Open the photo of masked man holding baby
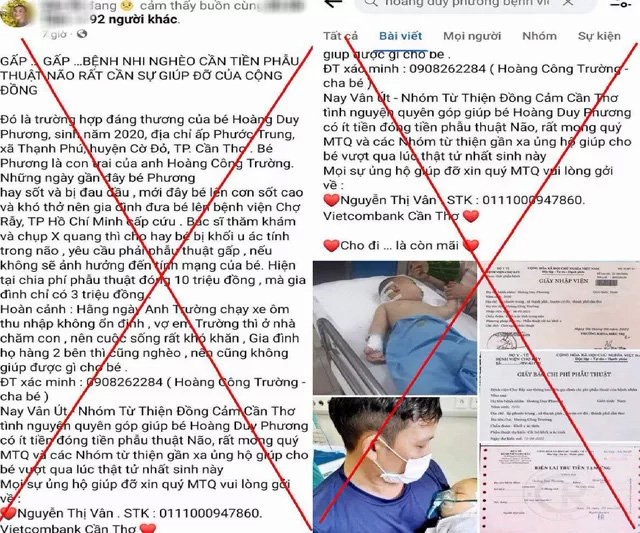 [395, 465]
